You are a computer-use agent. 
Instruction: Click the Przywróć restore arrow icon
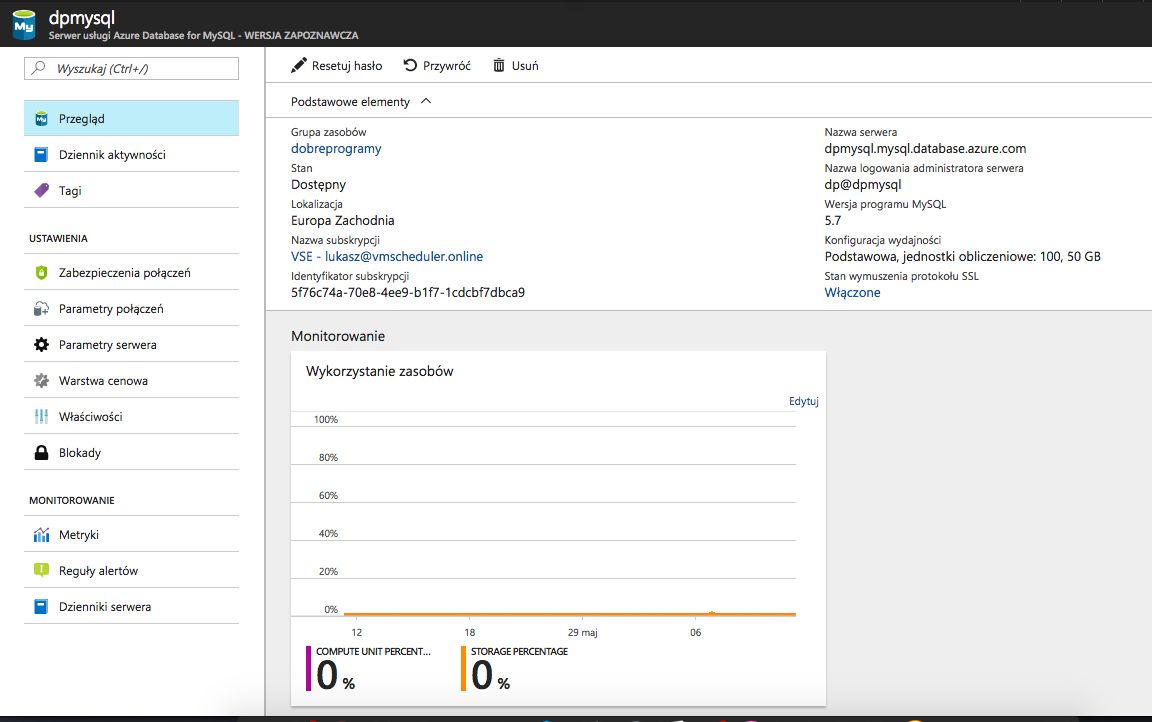click(x=410, y=66)
